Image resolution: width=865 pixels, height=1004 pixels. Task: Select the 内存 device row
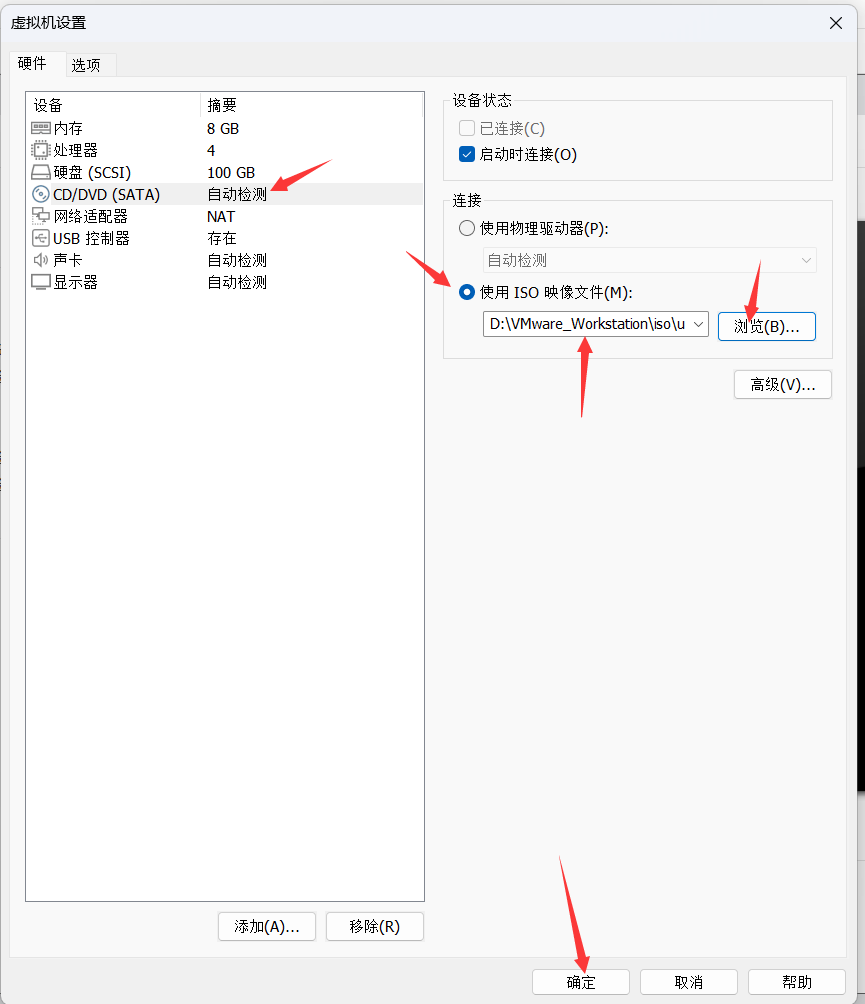(225, 128)
